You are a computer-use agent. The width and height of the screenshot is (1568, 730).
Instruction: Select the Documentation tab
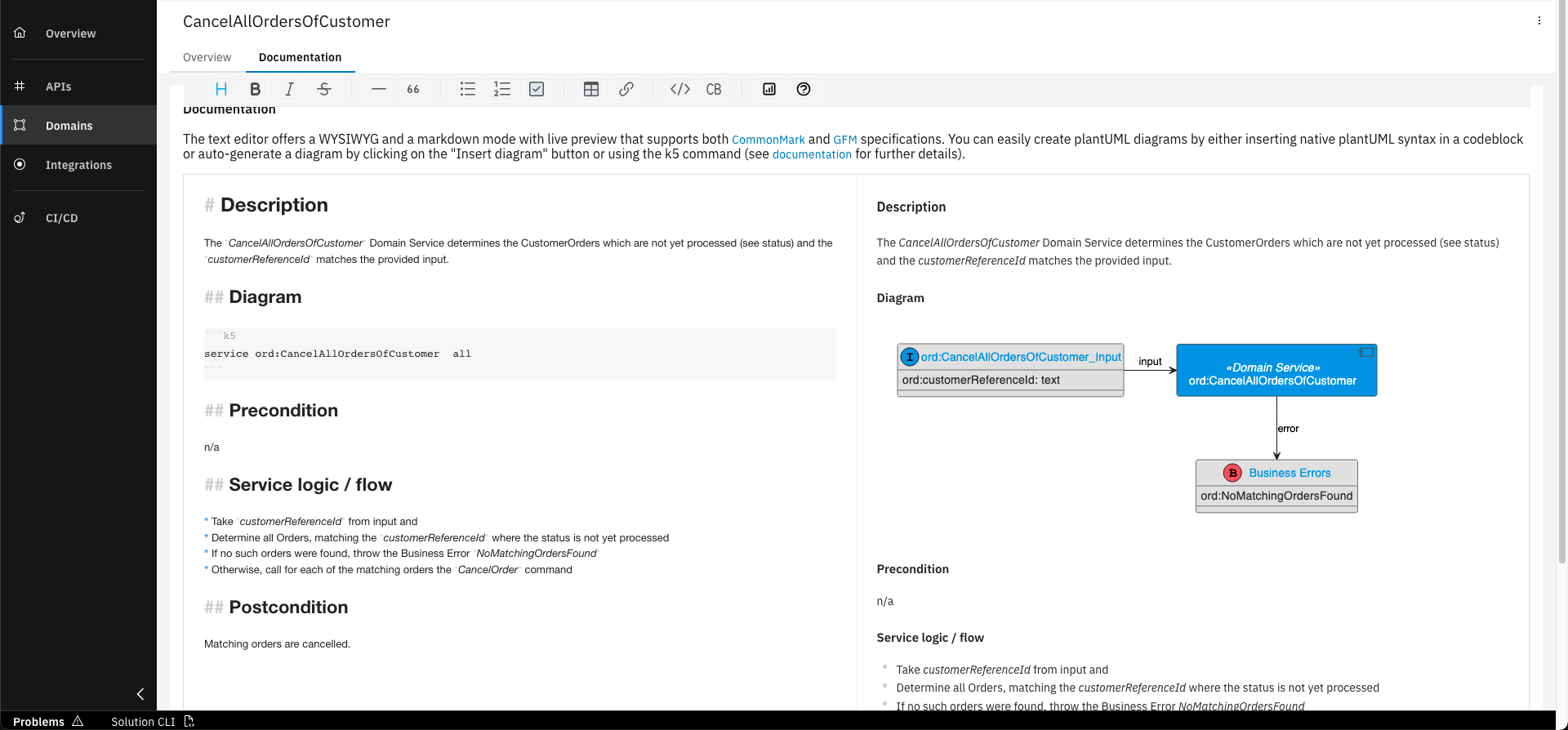pyautogui.click(x=301, y=57)
